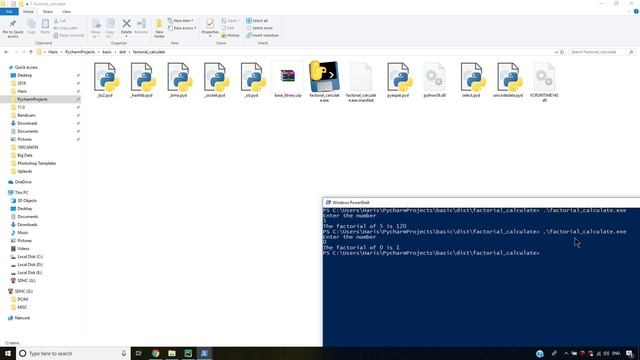Select DCIM folder in sidebar
The width and height of the screenshot is (640, 360).
[x=22, y=299]
